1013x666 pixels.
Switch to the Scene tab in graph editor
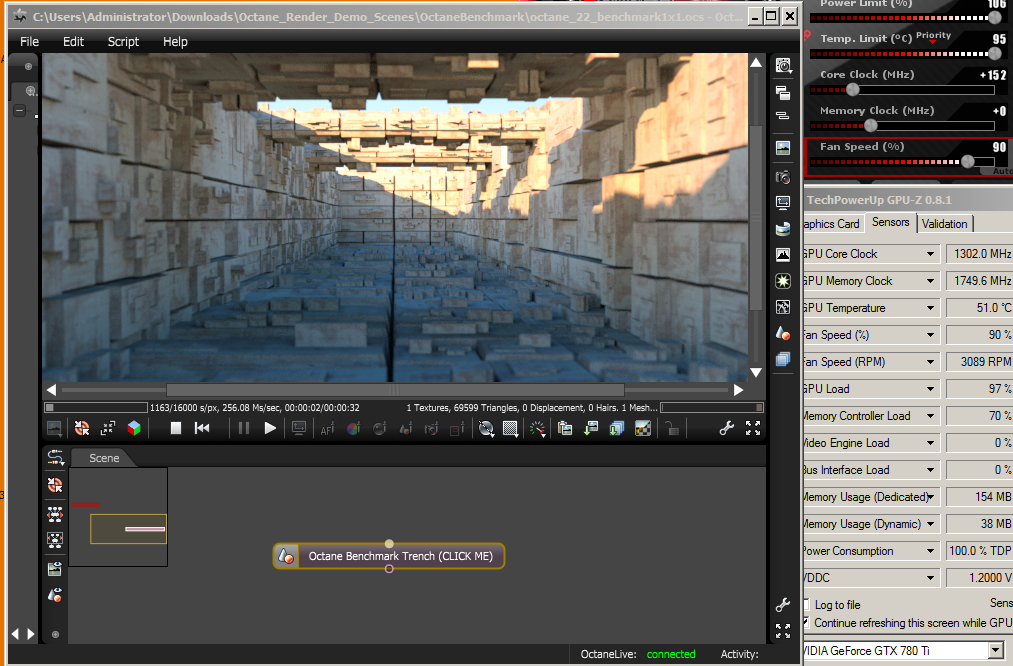click(x=104, y=457)
